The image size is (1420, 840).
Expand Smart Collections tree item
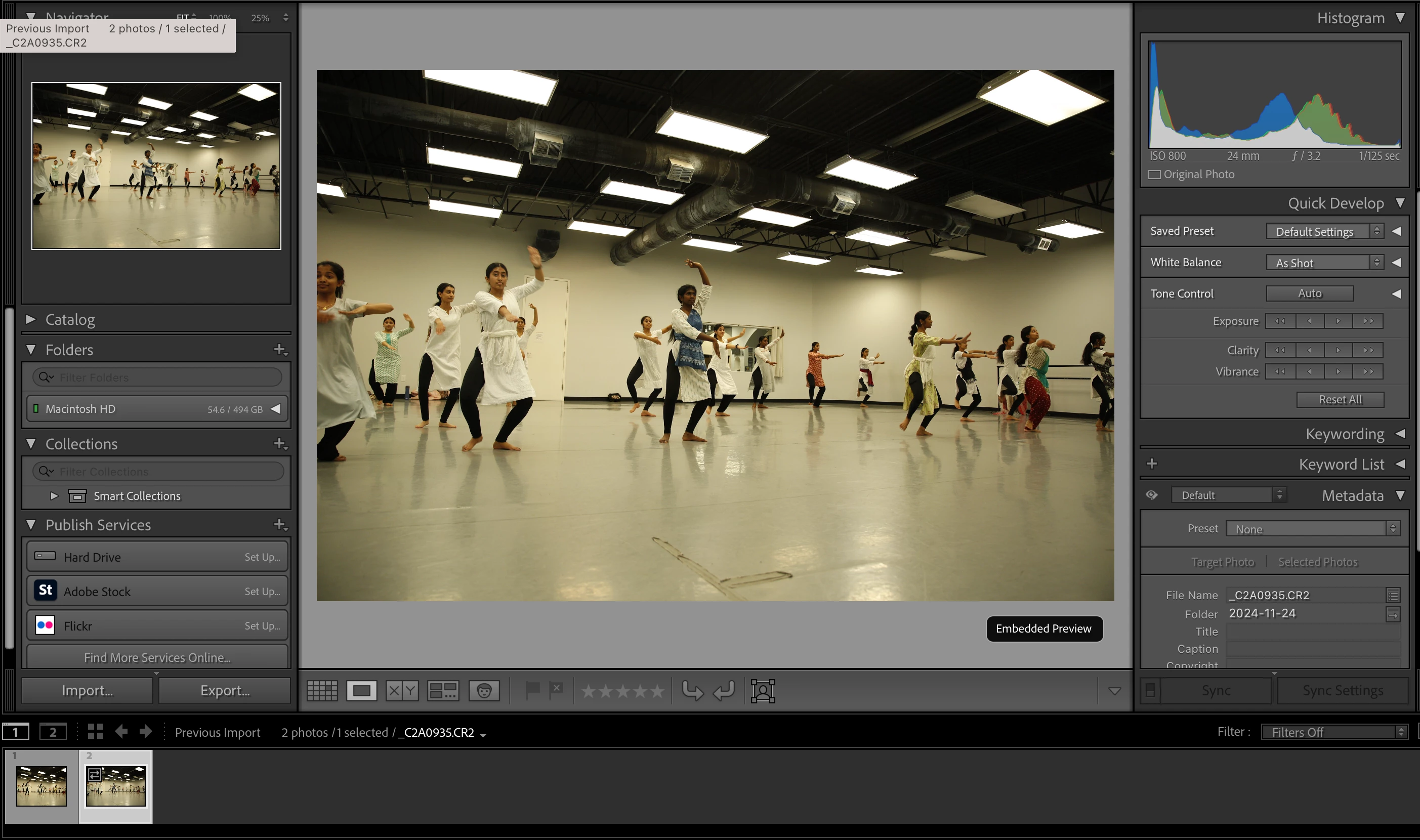click(54, 496)
